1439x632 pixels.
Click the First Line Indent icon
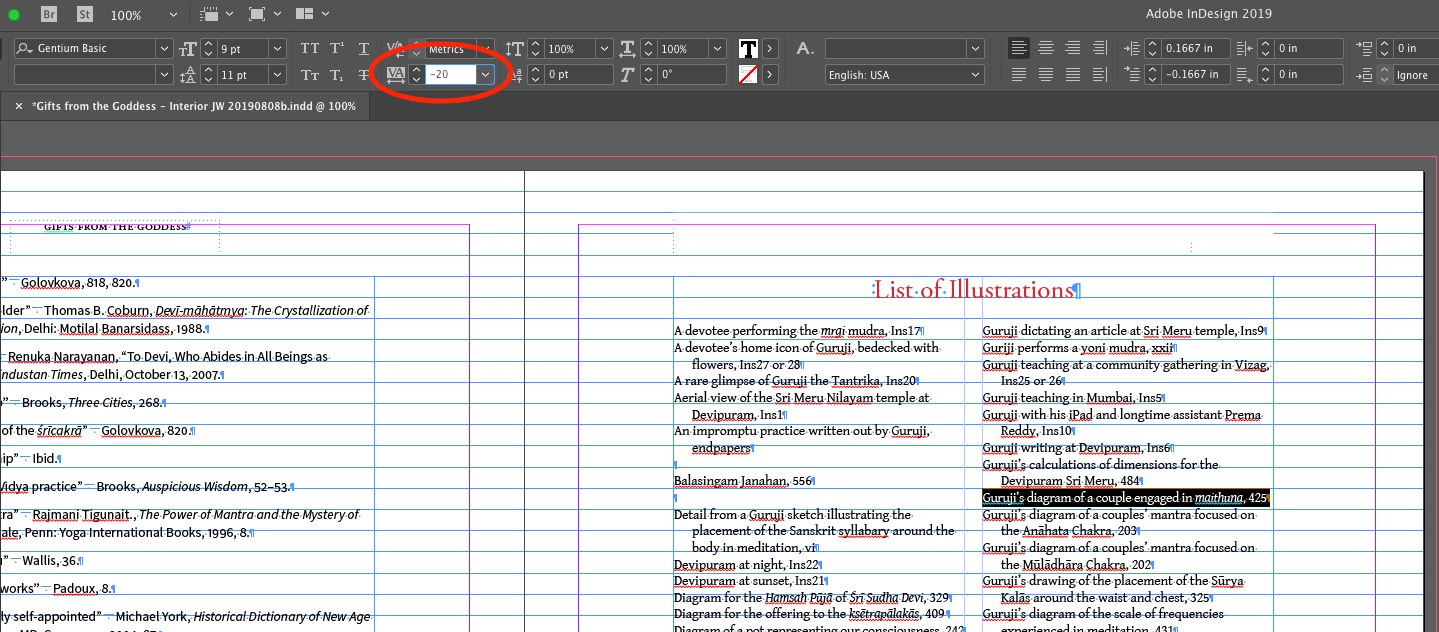pyautogui.click(x=1132, y=75)
